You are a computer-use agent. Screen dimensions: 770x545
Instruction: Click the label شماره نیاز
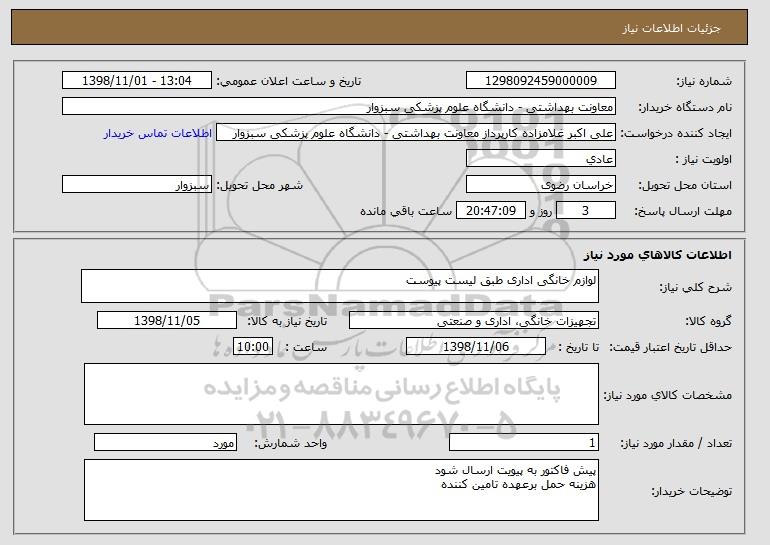point(704,81)
